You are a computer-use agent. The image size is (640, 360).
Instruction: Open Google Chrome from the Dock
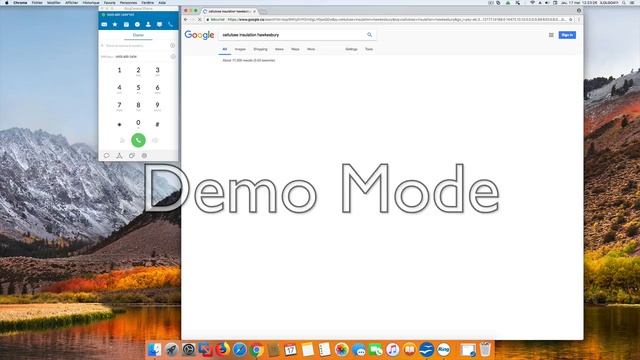256,350
